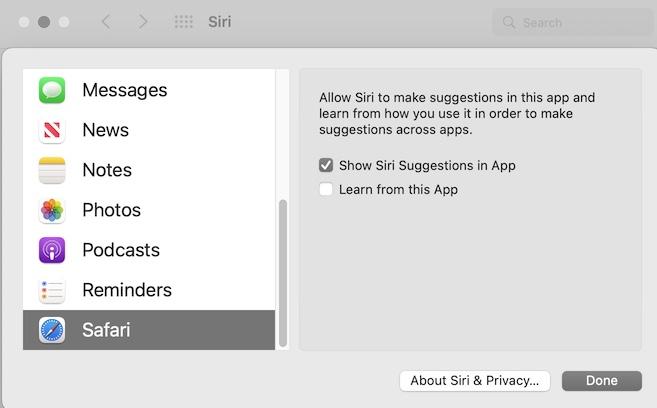The width and height of the screenshot is (657, 408).
Task: Pick the Notes label in the list
Action: [x=107, y=170]
